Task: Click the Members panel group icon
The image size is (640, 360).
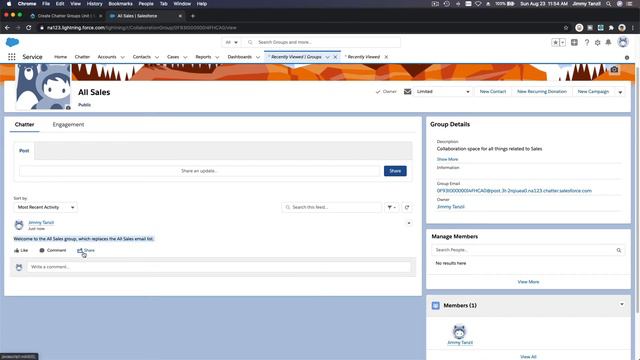Action: (436, 305)
